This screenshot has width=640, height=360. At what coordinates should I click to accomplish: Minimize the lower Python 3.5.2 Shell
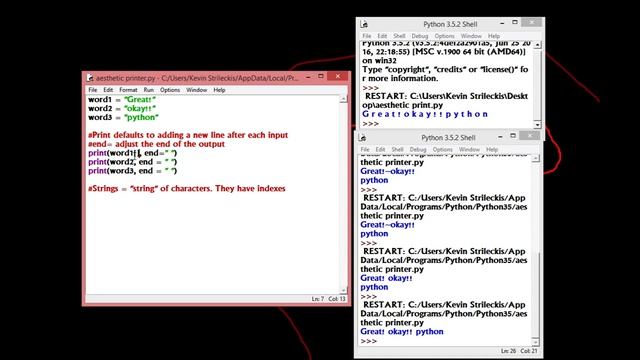point(500,137)
